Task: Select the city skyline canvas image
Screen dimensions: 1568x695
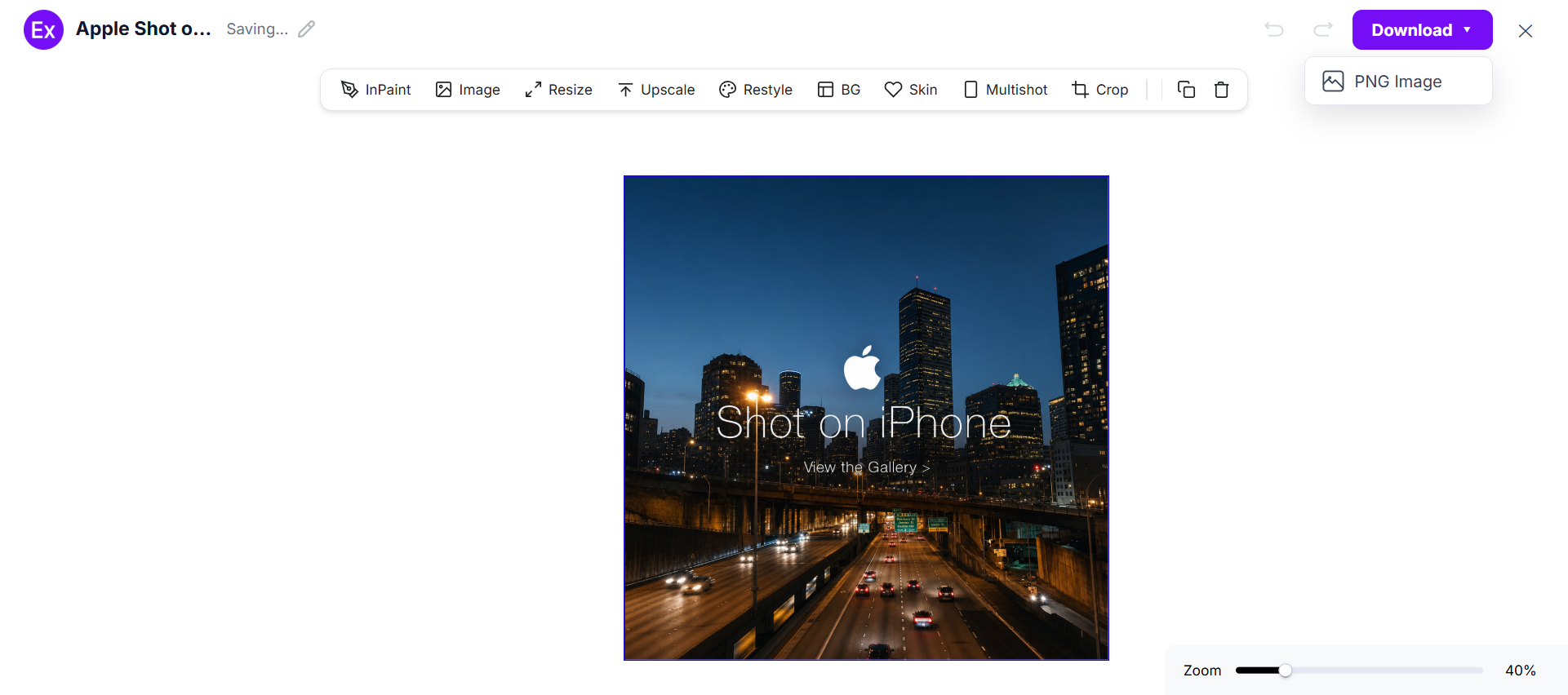Action: pos(866,418)
